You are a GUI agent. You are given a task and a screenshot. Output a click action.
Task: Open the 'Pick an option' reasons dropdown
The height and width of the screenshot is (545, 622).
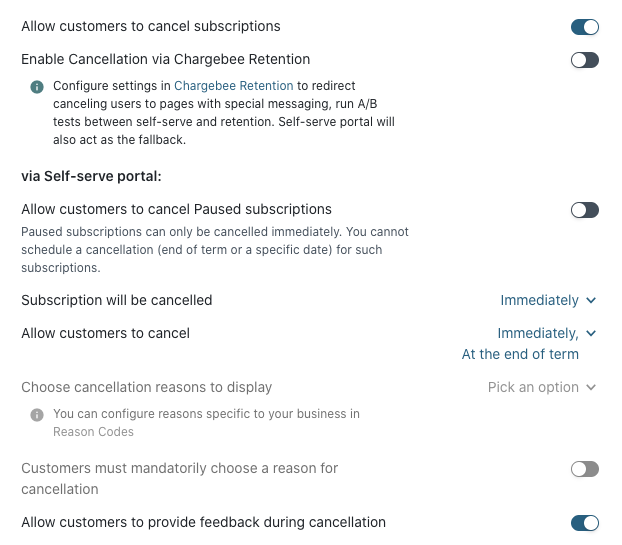pos(542,387)
